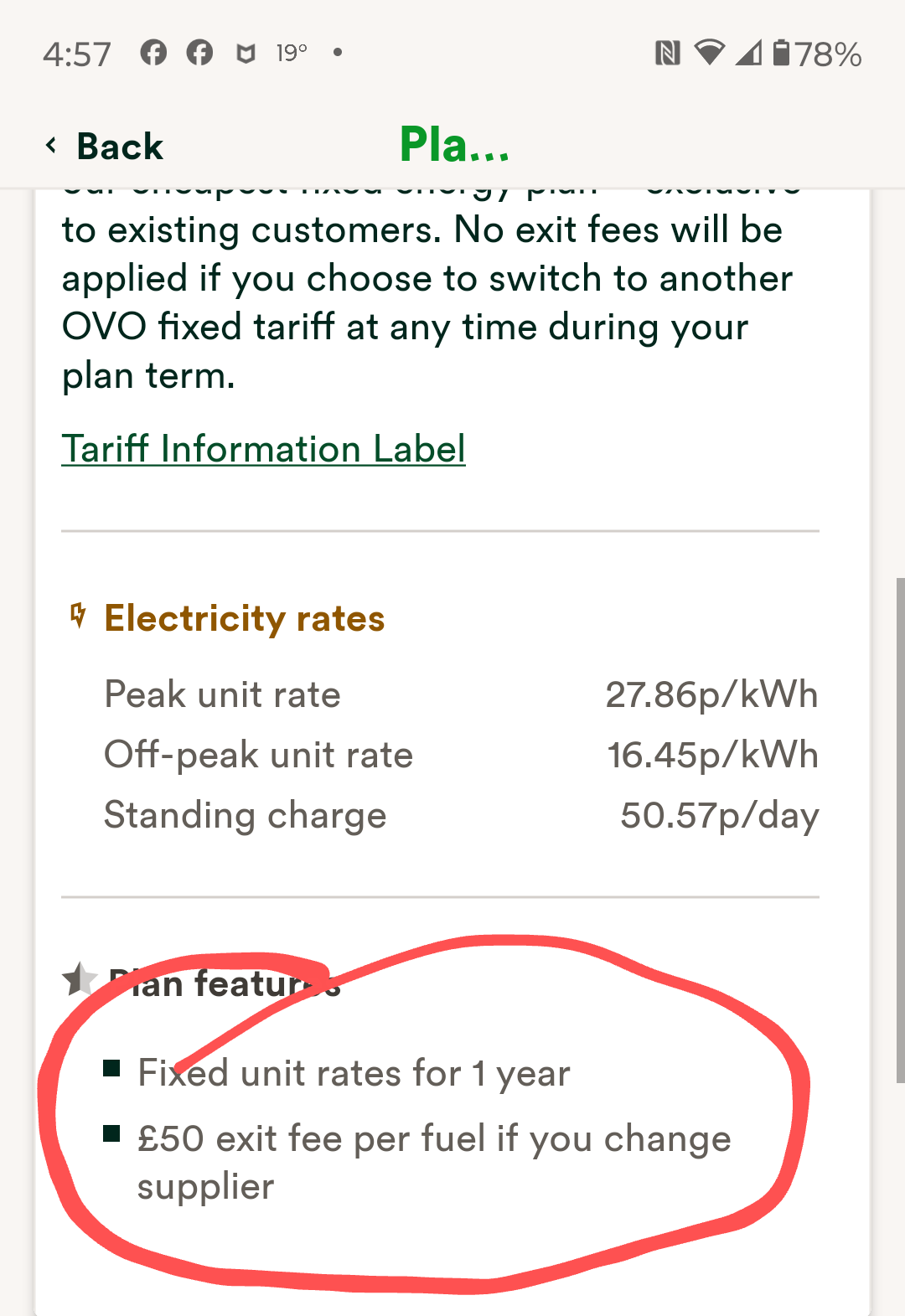The image size is (905, 1316).
Task: Tap the truncated Pla... page title
Action: [x=455, y=144]
